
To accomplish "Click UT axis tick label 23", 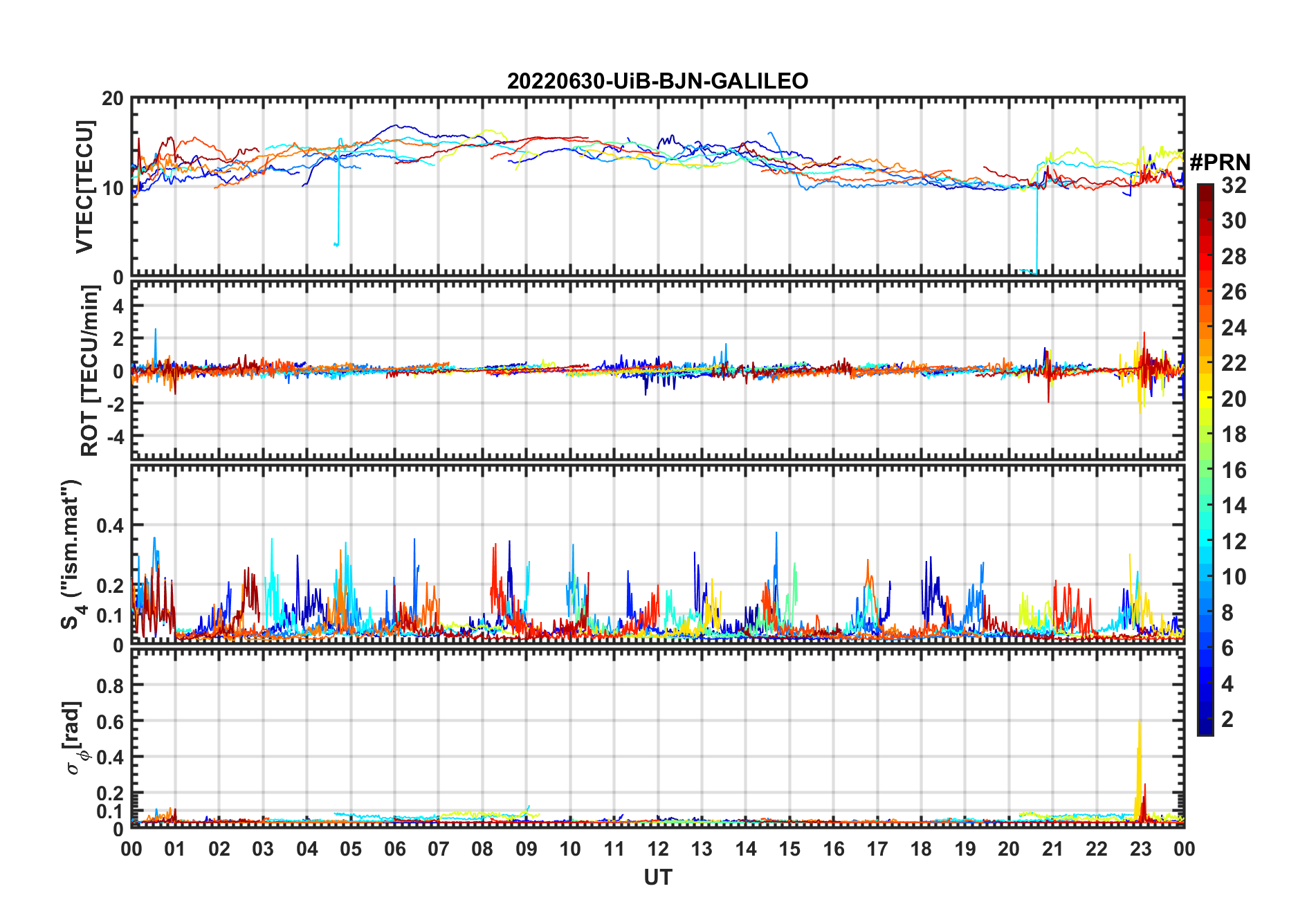I will click(1140, 849).
